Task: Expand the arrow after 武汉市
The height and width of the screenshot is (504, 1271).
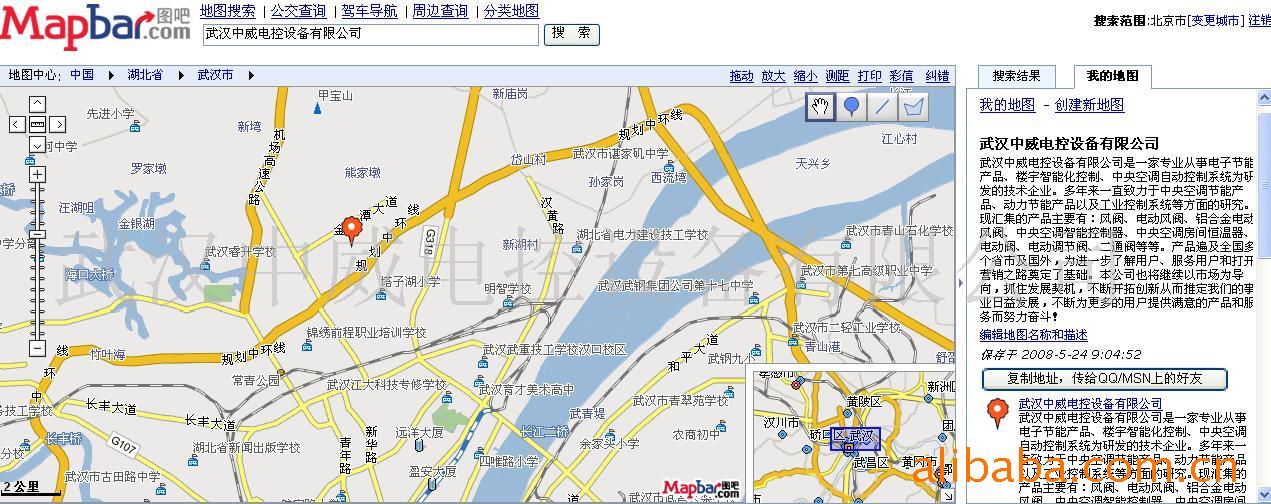Action: pyautogui.click(x=251, y=75)
